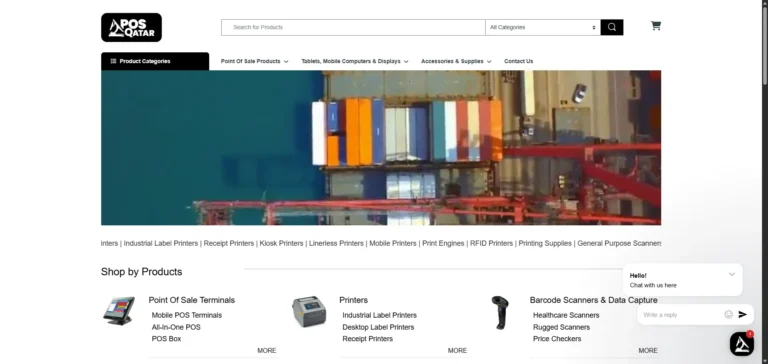Open the All Categories dropdown
Image resolution: width=768 pixels, height=364 pixels.
pyautogui.click(x=543, y=27)
